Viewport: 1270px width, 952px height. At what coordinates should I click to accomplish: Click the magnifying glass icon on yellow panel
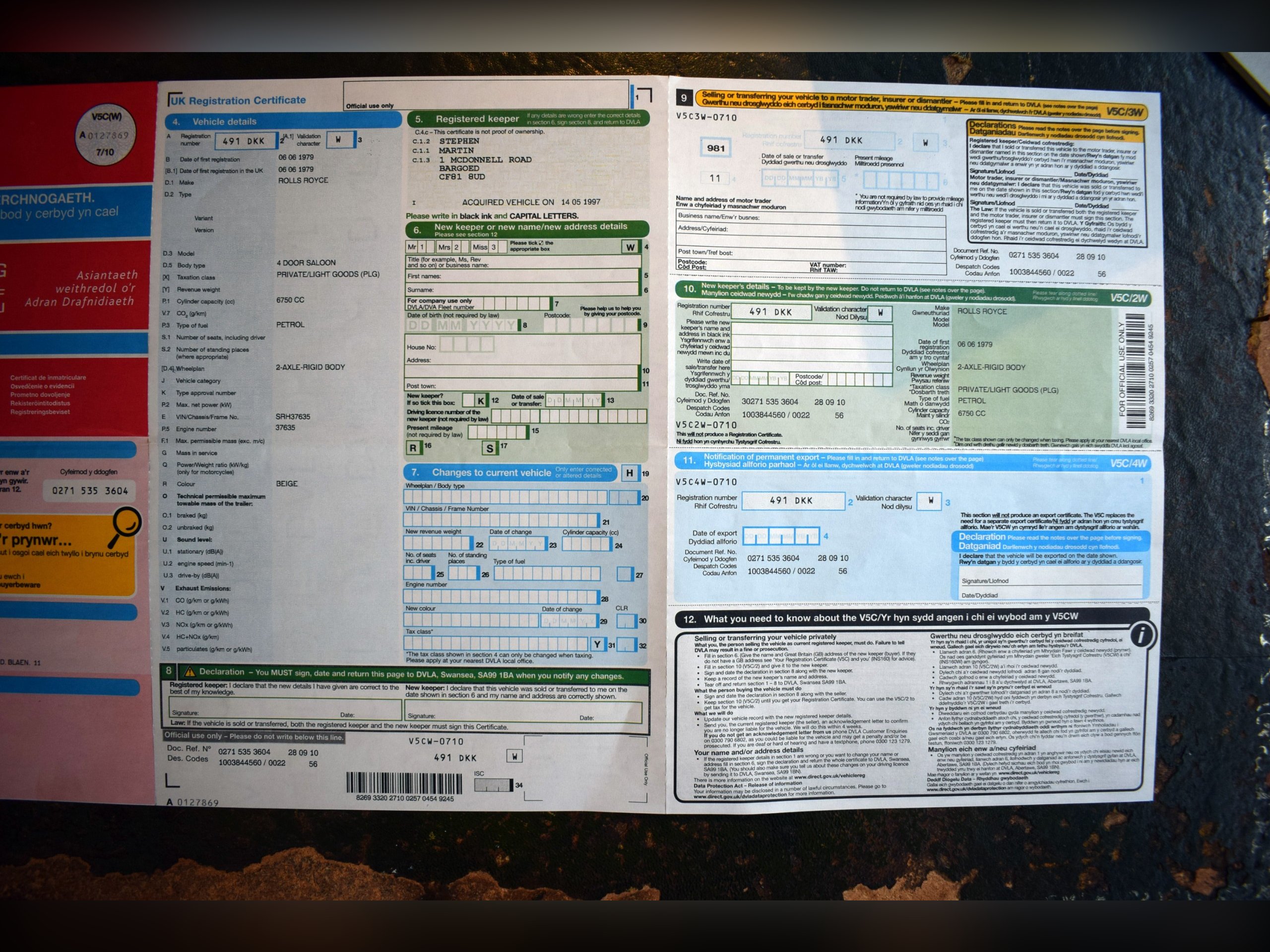tap(125, 525)
